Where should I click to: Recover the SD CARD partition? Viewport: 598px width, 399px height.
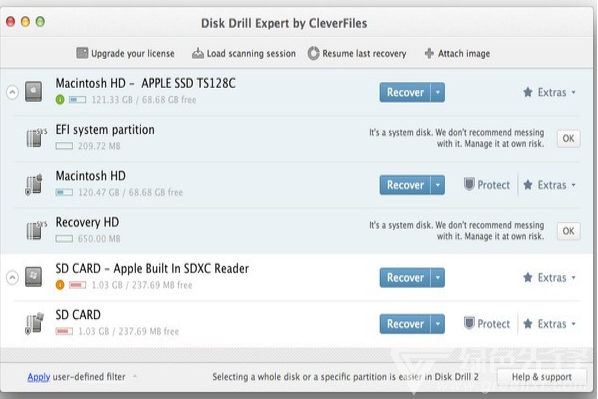click(405, 324)
